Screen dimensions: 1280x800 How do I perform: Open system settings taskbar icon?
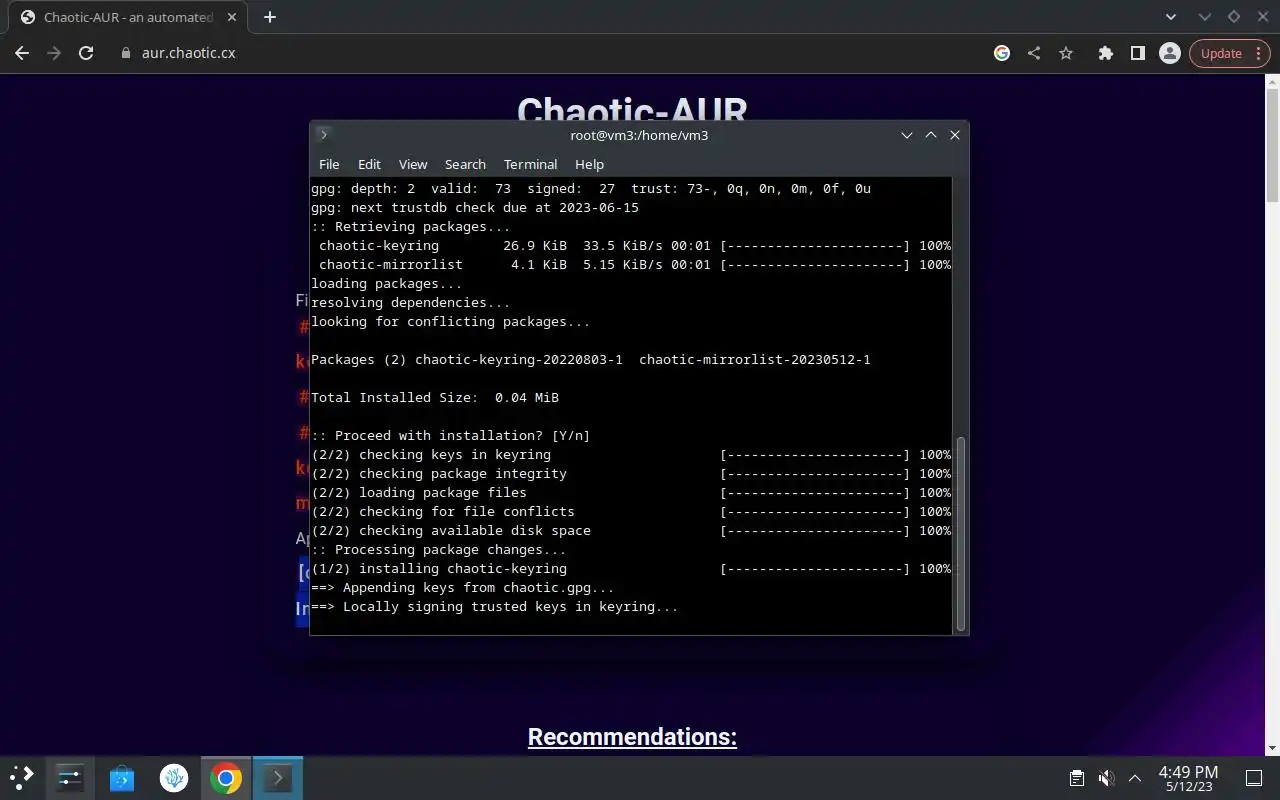70,777
